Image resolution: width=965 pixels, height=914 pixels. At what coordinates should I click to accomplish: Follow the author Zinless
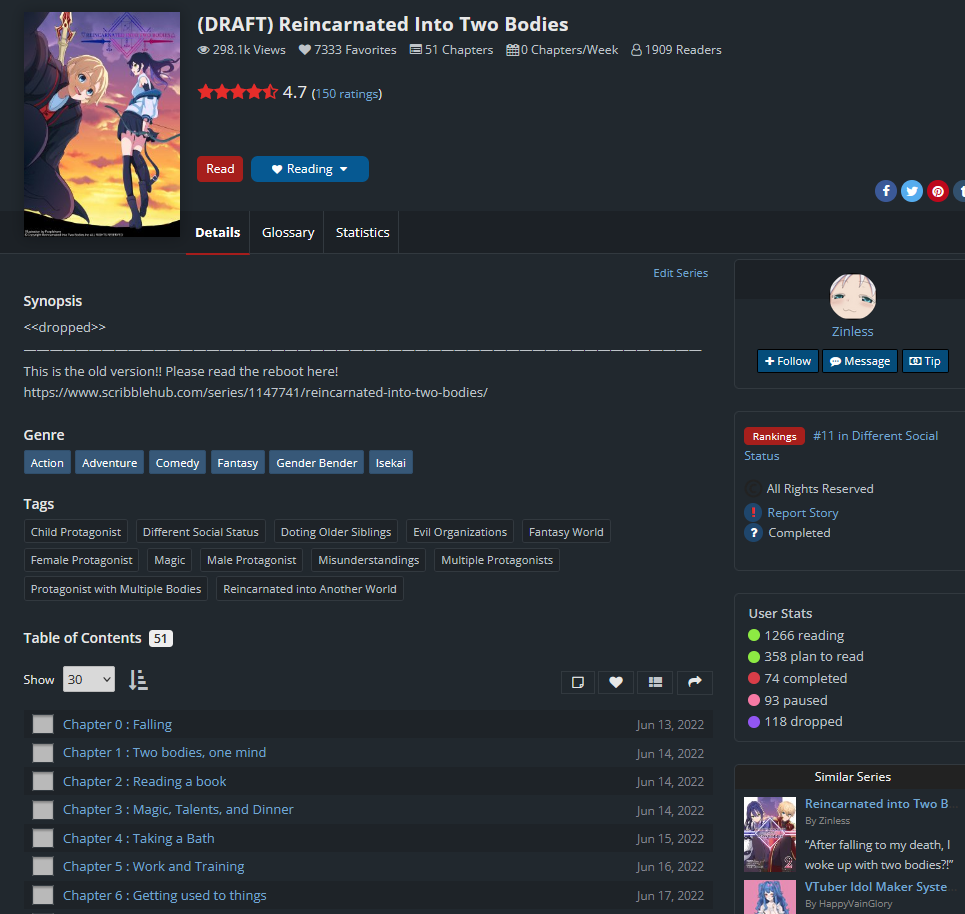pos(787,361)
